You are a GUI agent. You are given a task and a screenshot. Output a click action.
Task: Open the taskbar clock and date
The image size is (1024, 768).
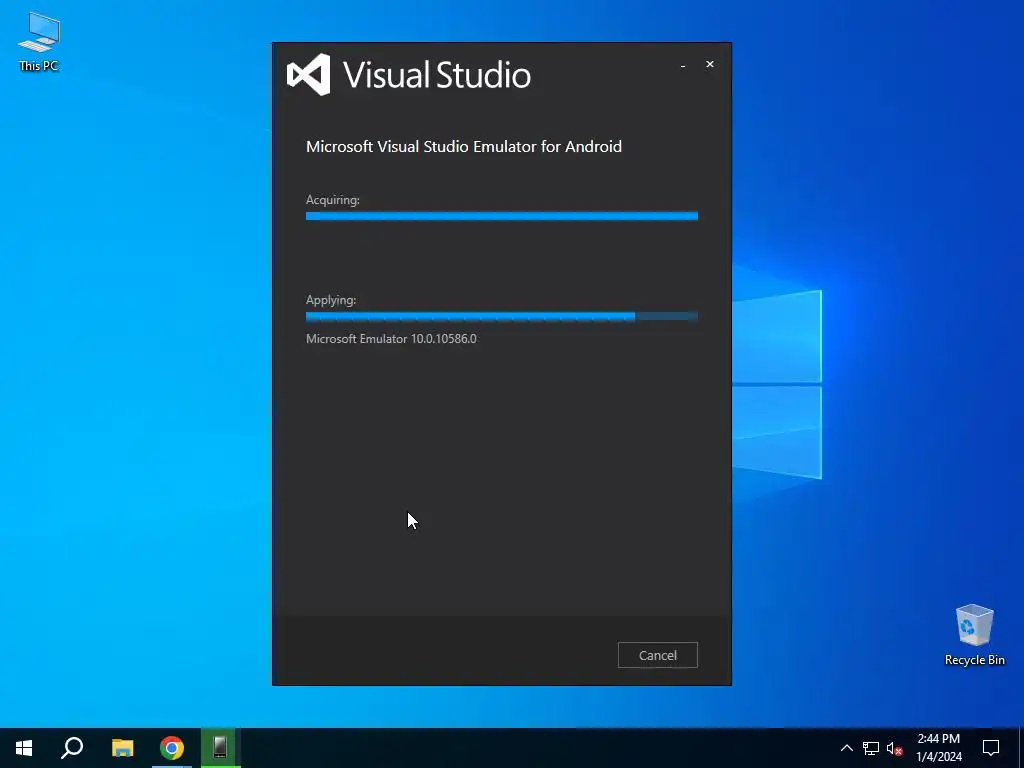coord(938,748)
